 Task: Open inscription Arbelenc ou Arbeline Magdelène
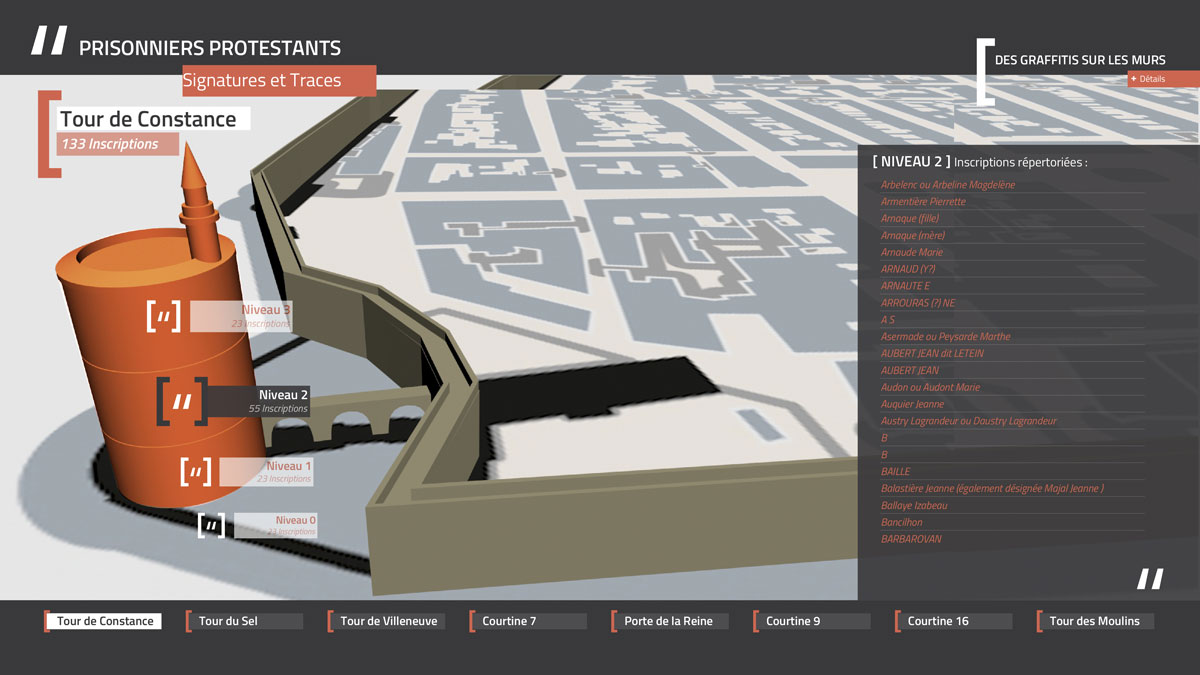tap(948, 185)
